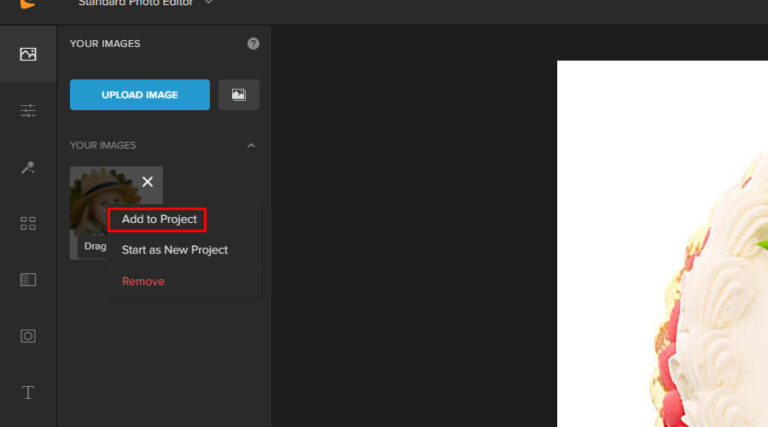Open the Standard Photo Editor dropdown
768x427 pixels.
(145, 3)
